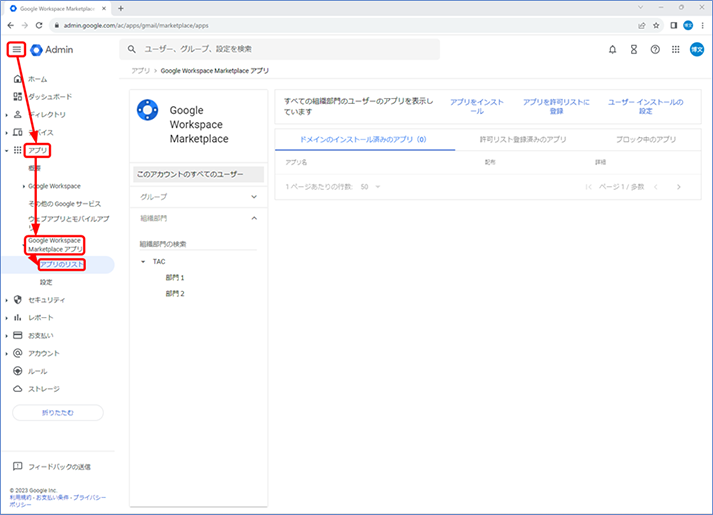Expand the デバイス sidebar section arrow
The height and width of the screenshot is (515, 713).
6,133
